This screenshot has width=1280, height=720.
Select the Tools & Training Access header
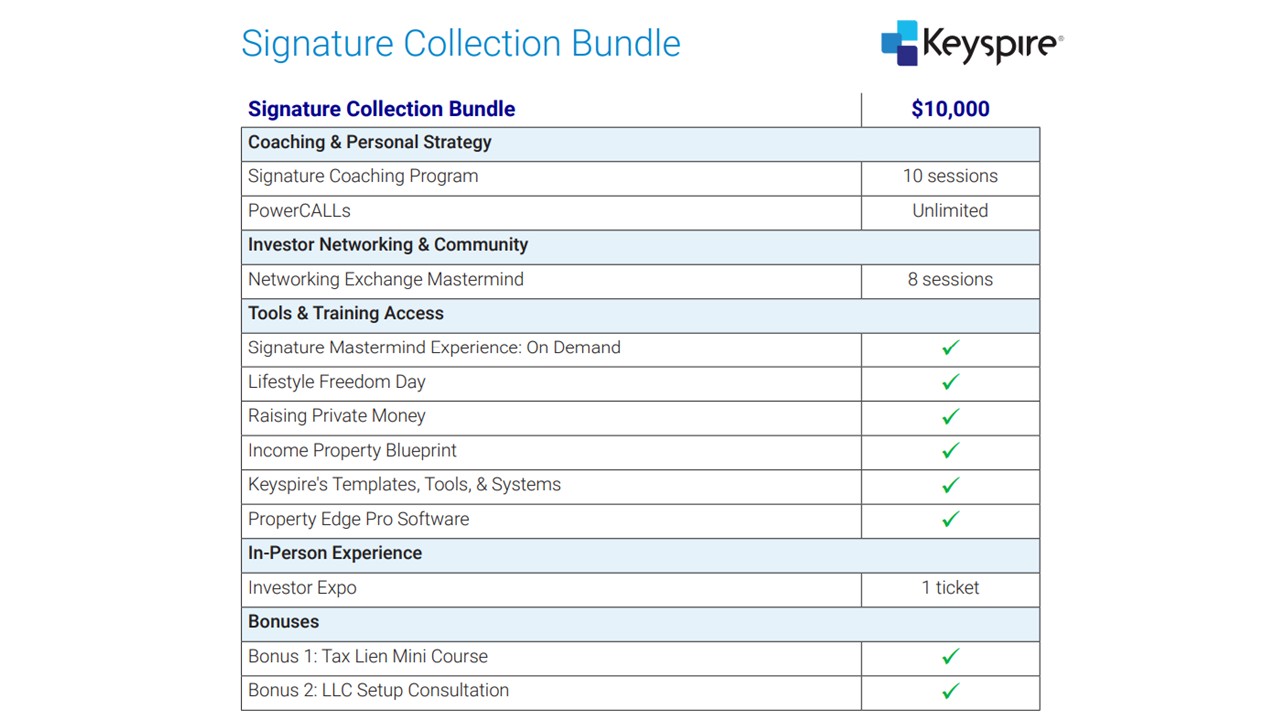click(x=346, y=313)
